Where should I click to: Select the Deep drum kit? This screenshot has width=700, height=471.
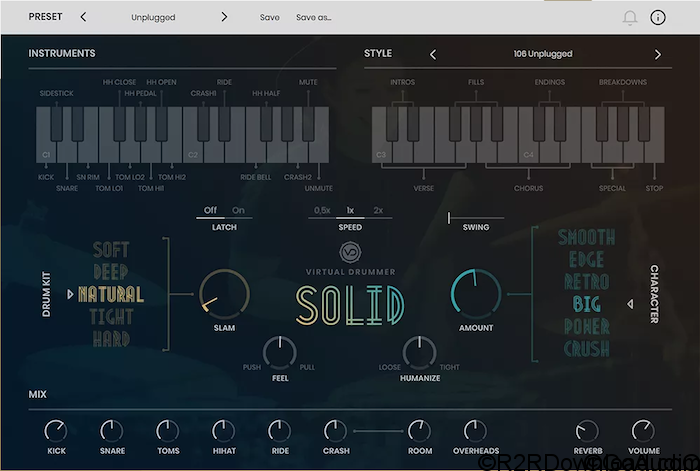click(111, 272)
